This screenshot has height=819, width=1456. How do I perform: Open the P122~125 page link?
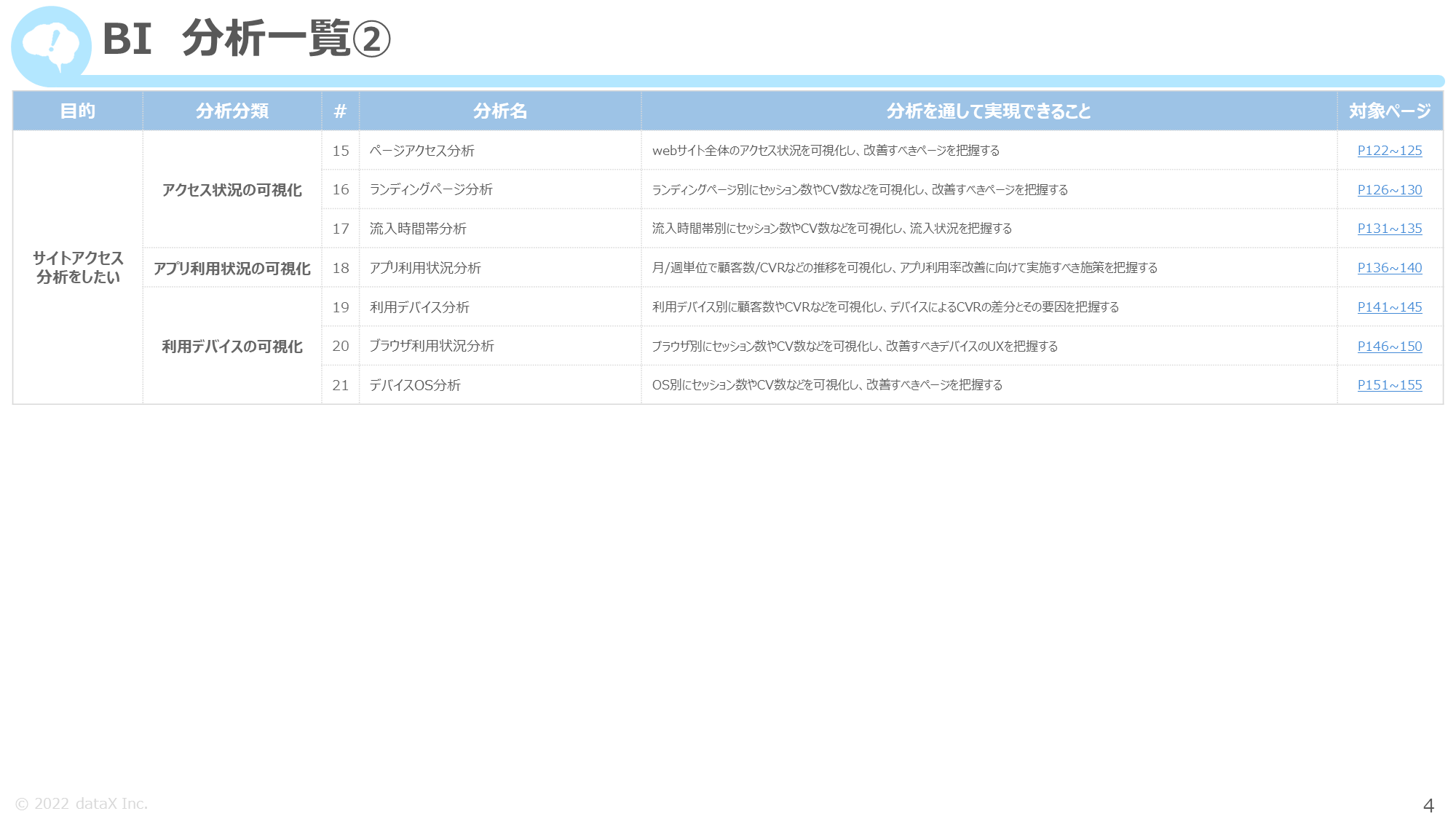[1389, 151]
